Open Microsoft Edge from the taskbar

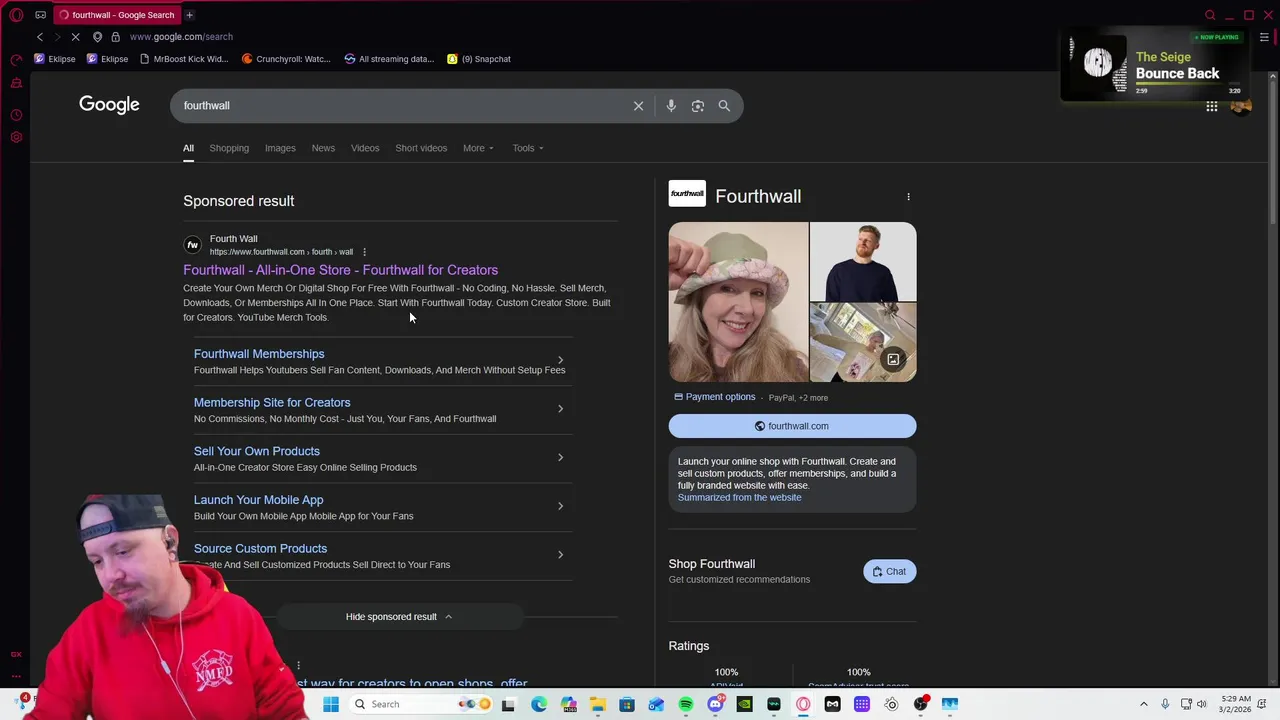539,704
